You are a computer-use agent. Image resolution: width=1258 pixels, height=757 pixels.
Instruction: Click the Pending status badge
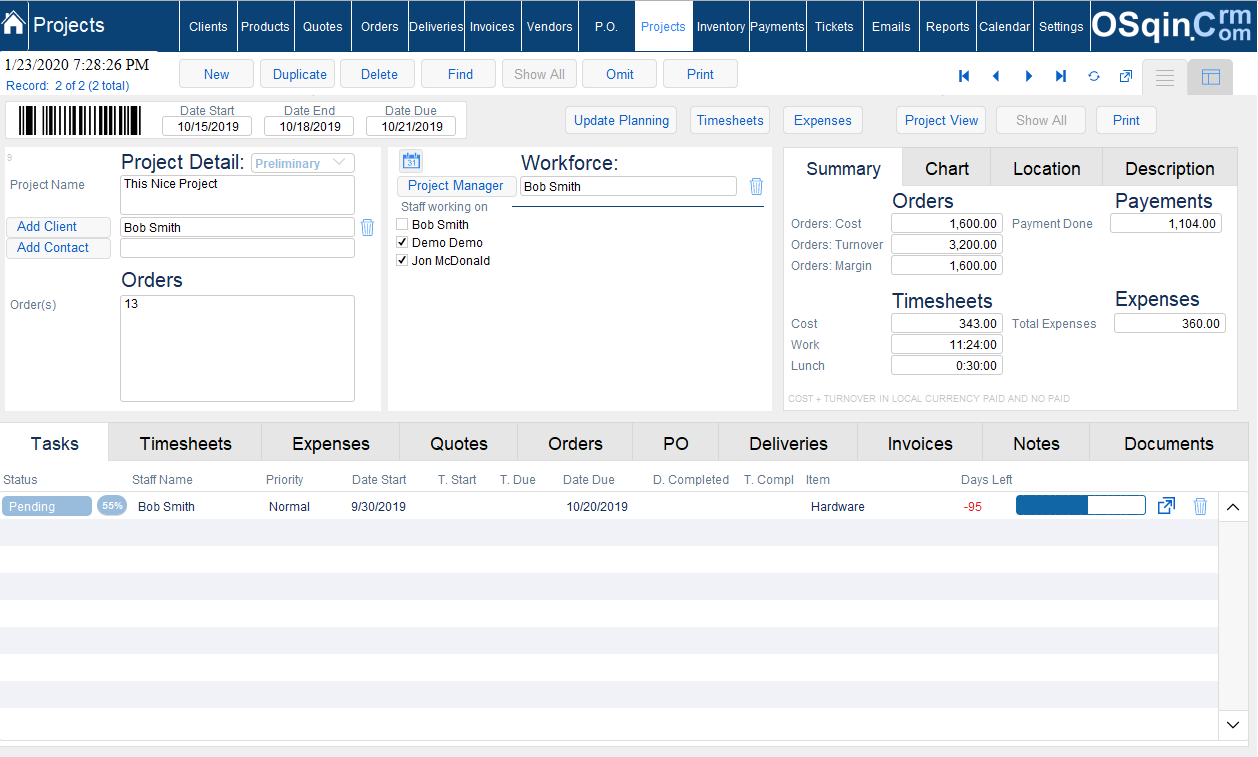(x=47, y=506)
